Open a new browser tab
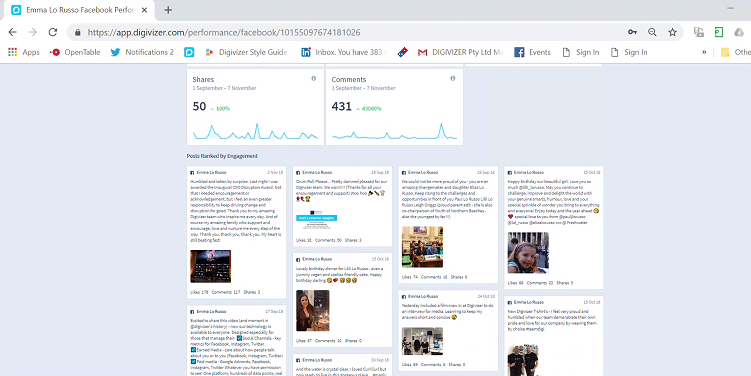This screenshot has width=751, height=376. pos(168,10)
